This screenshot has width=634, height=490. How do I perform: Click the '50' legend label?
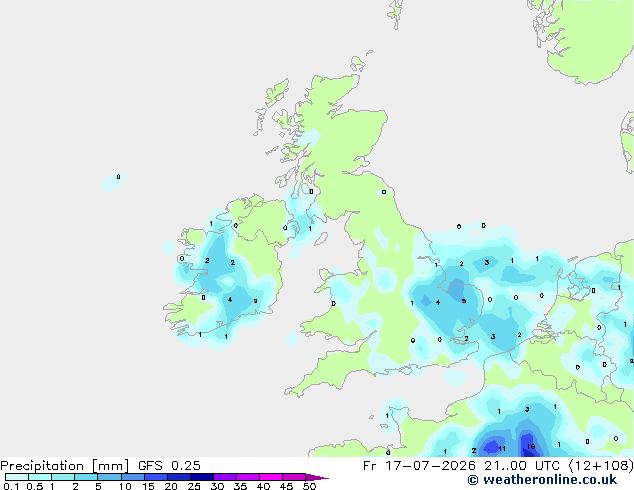pyautogui.click(x=309, y=486)
